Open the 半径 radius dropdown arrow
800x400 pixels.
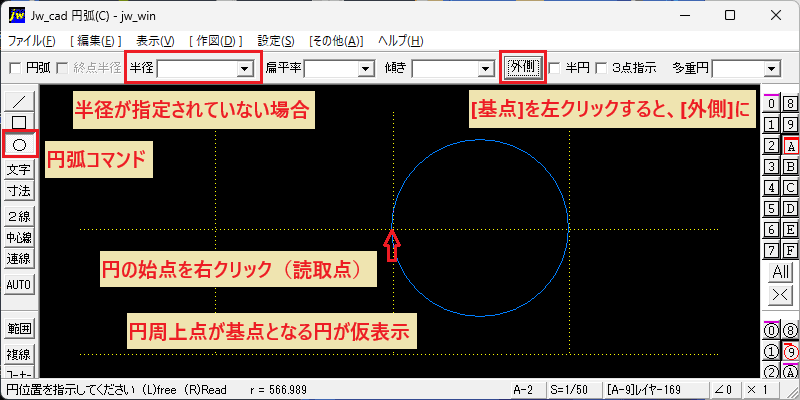(x=245, y=68)
